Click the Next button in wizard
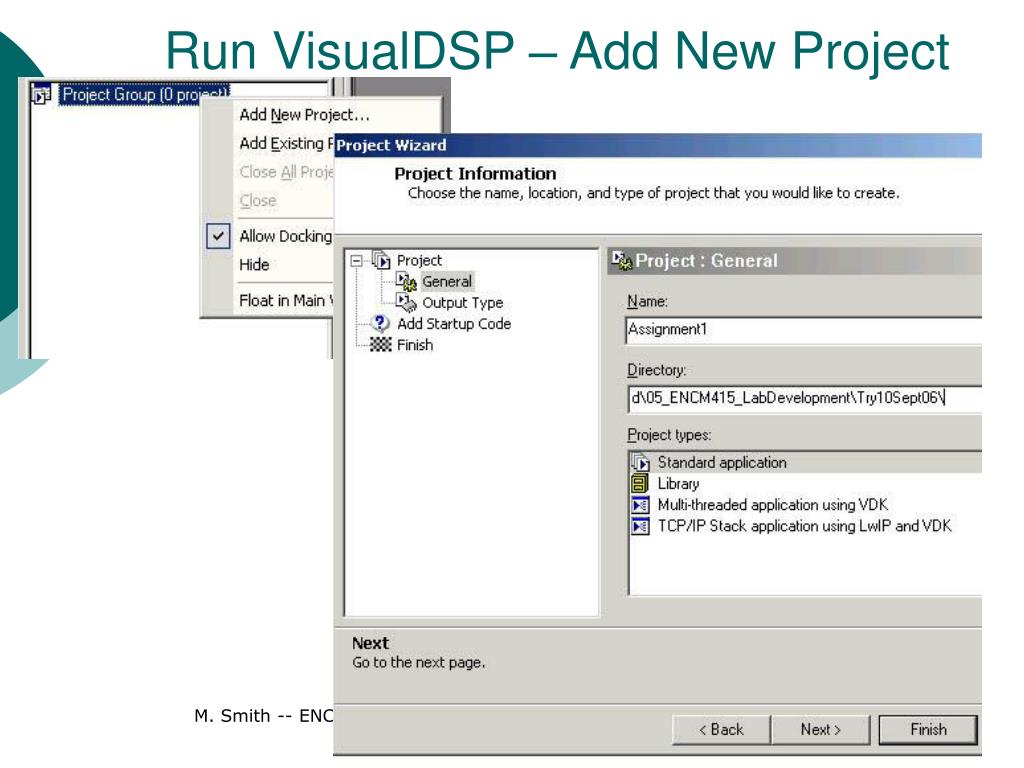Image resolution: width=1024 pixels, height=768 pixels. (x=821, y=729)
